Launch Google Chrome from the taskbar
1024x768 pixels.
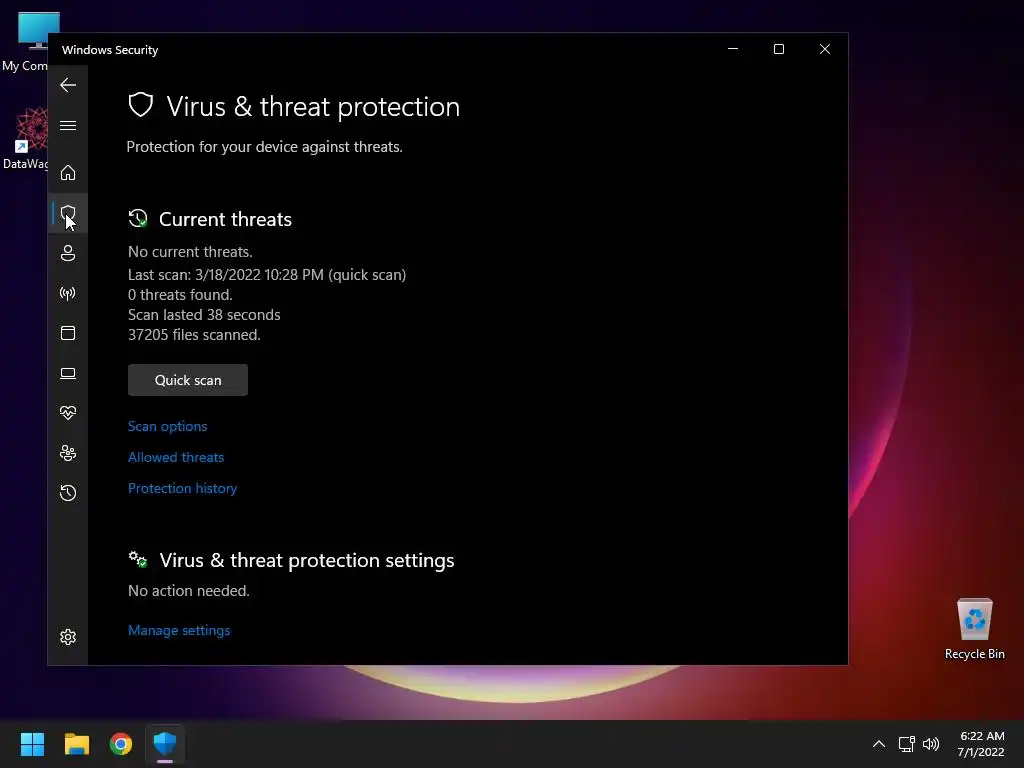coord(121,744)
